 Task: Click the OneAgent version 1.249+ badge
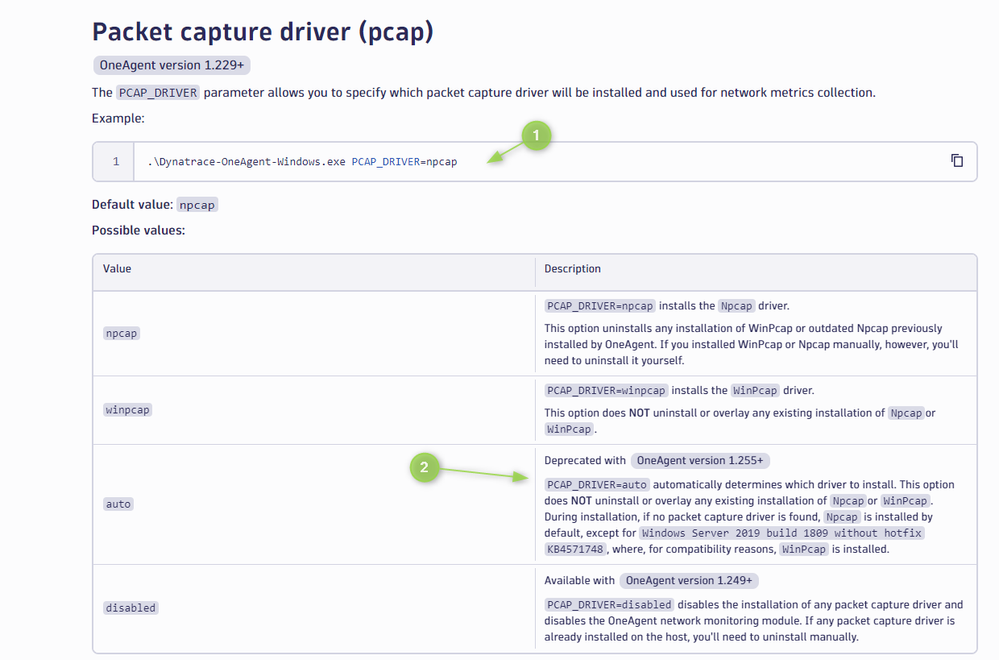coord(689,580)
